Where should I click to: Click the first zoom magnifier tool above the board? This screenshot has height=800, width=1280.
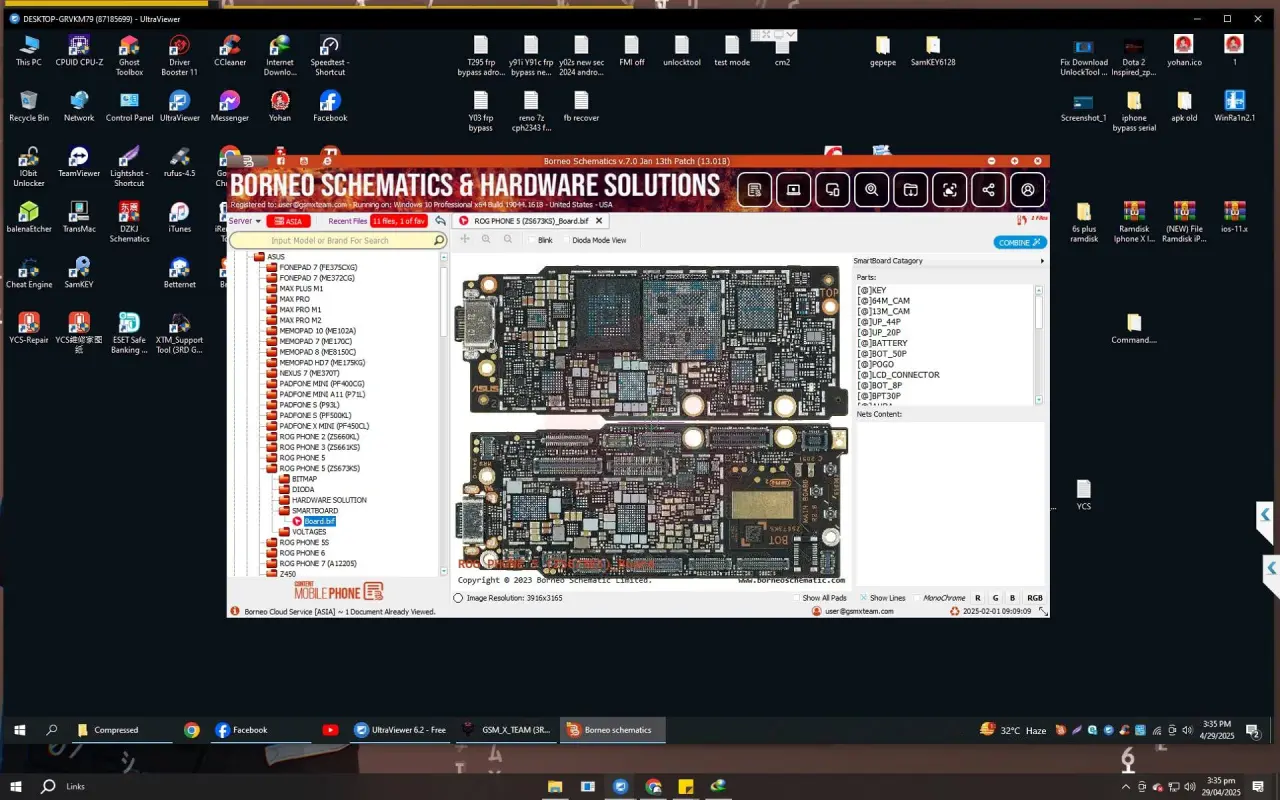point(486,240)
